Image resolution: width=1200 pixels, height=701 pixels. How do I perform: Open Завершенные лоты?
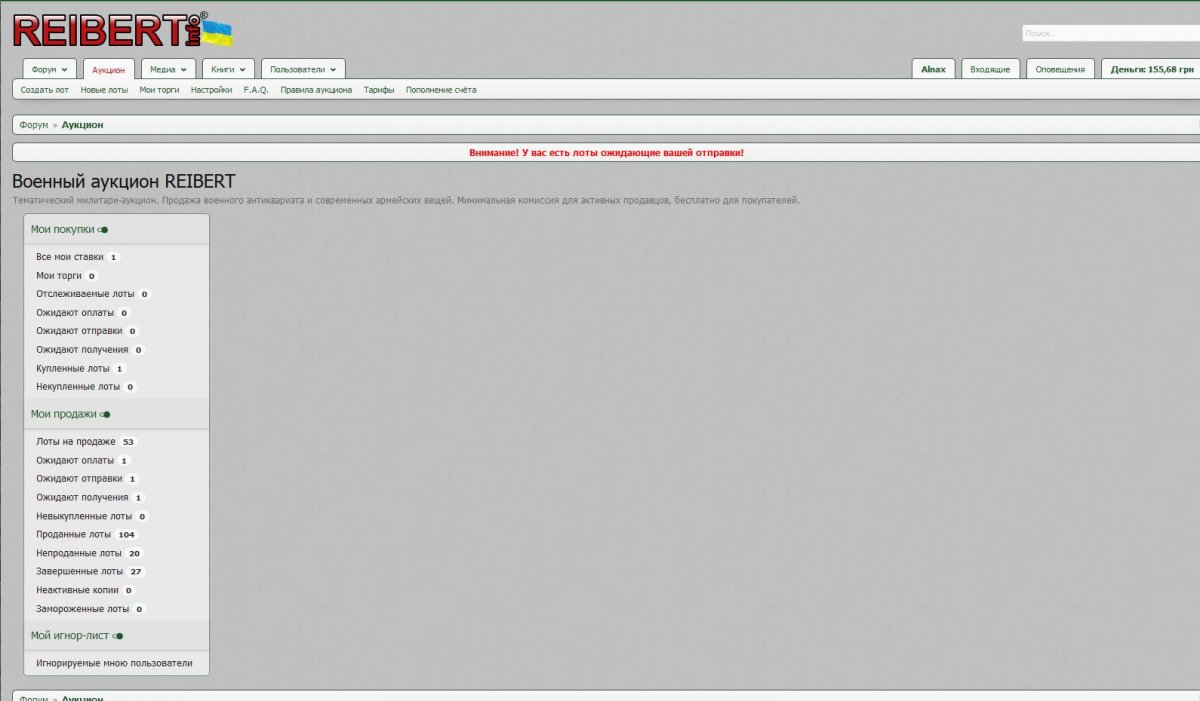80,571
